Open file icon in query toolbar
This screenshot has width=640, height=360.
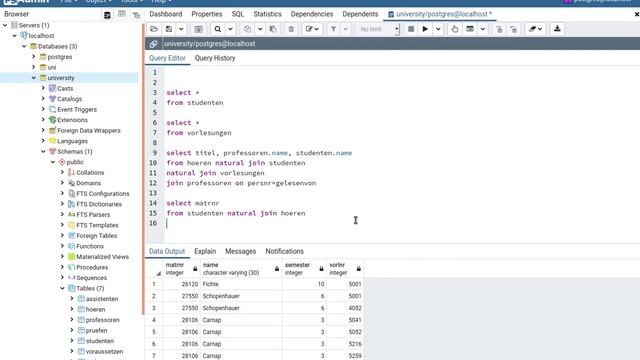[x=154, y=29]
